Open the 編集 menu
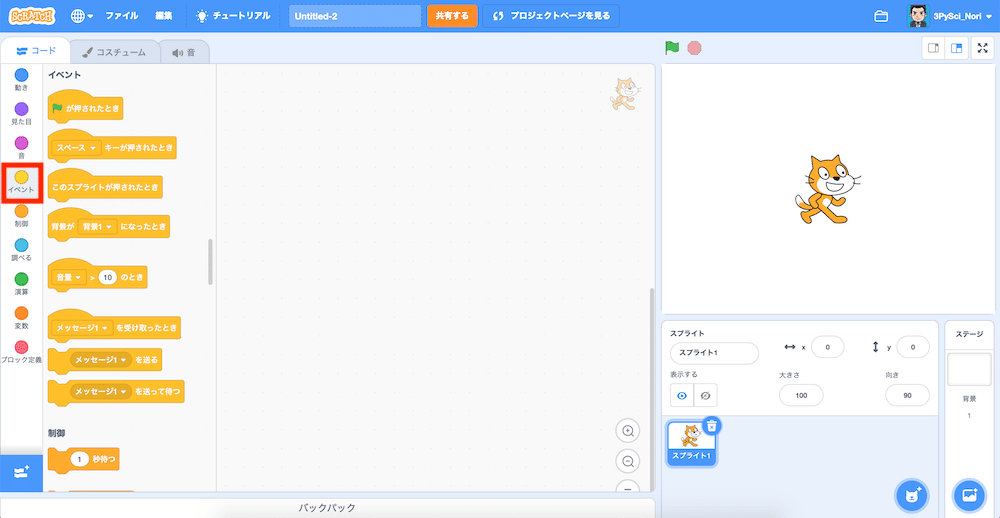The image size is (1000, 518). coord(164,16)
